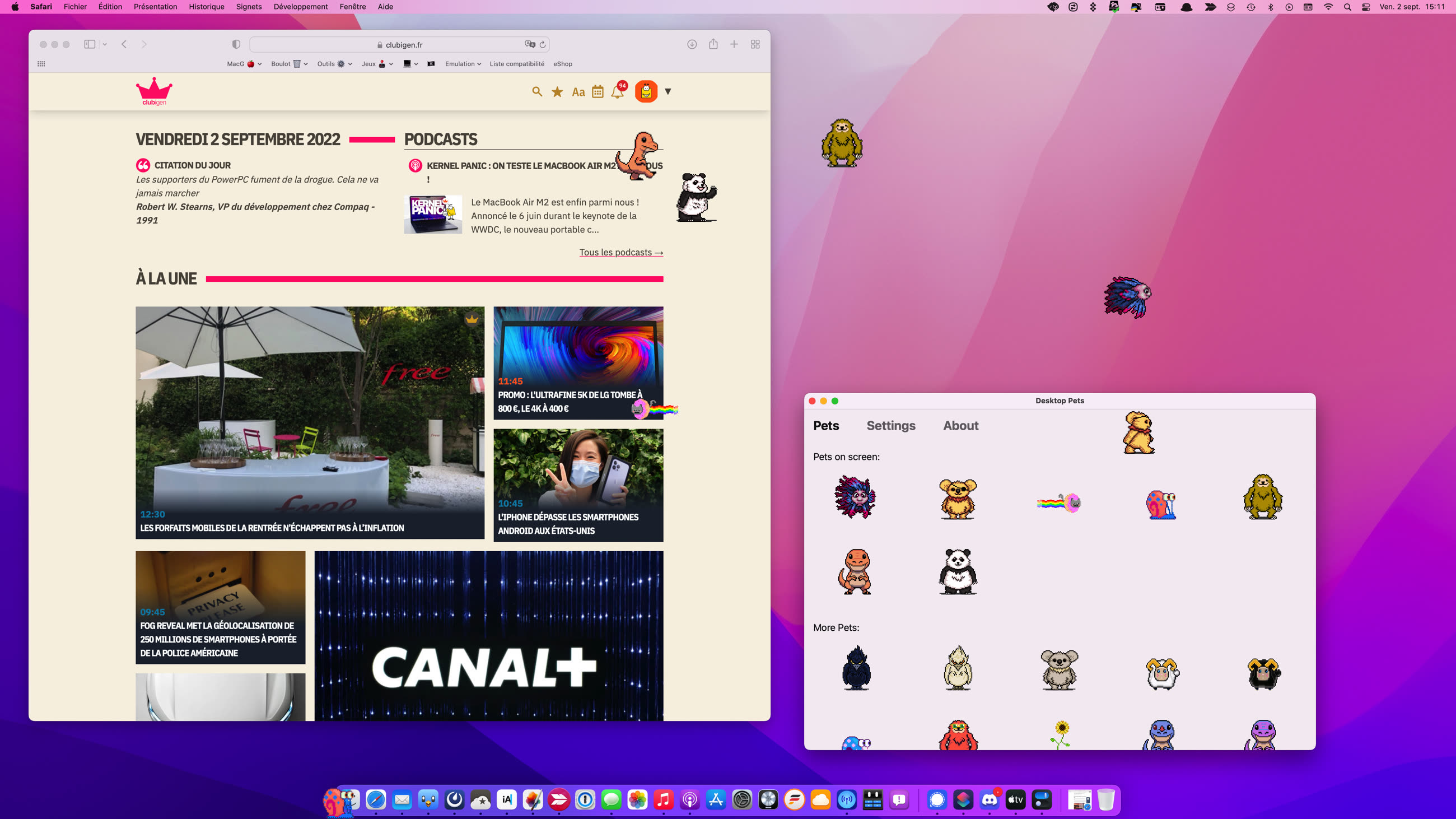Click the translate icon in the address bar
Screen dimensions: 1456x819
coord(529,45)
